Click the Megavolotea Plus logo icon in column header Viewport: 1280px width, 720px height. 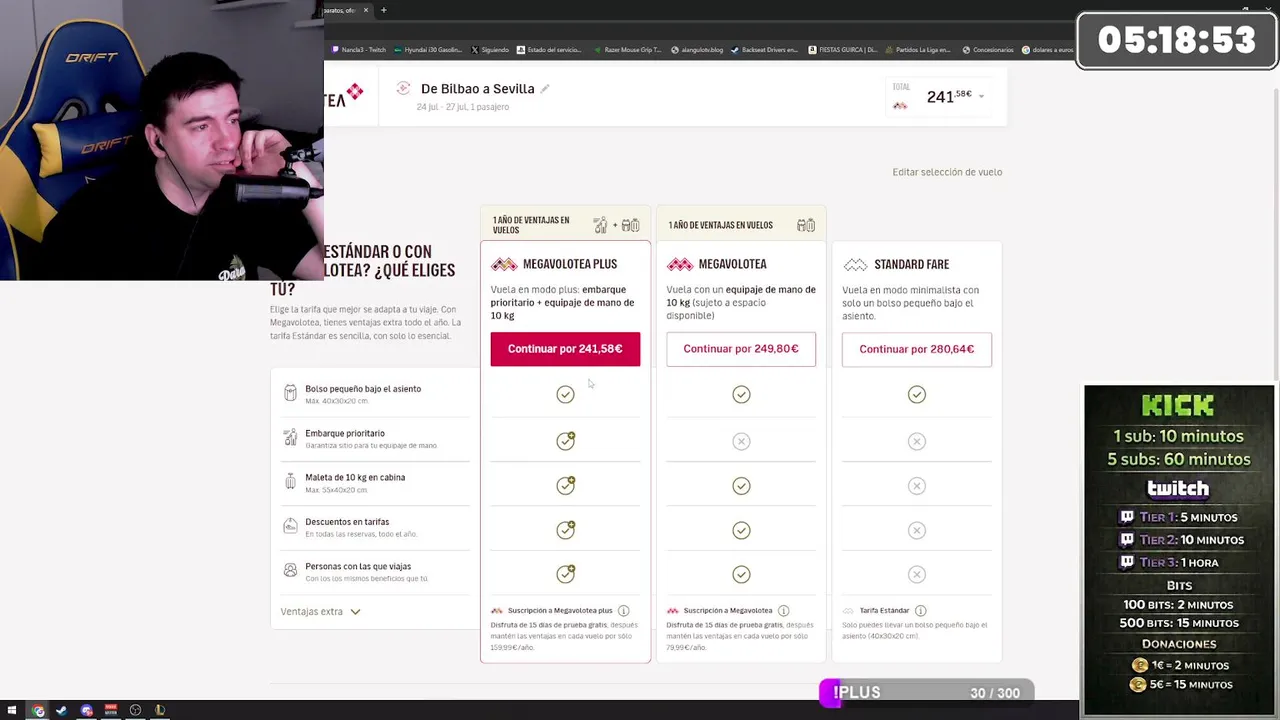coord(504,264)
